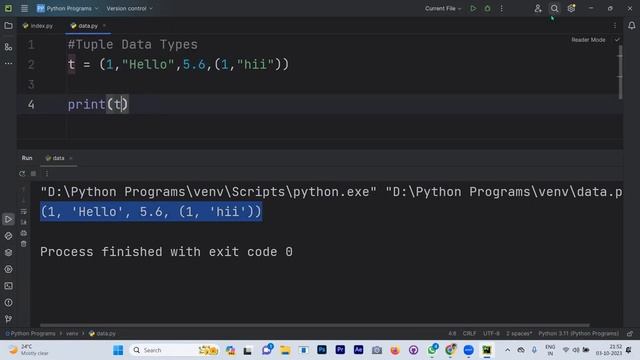Open run toolbar more options
The height and width of the screenshot is (360, 640).
click(47, 173)
